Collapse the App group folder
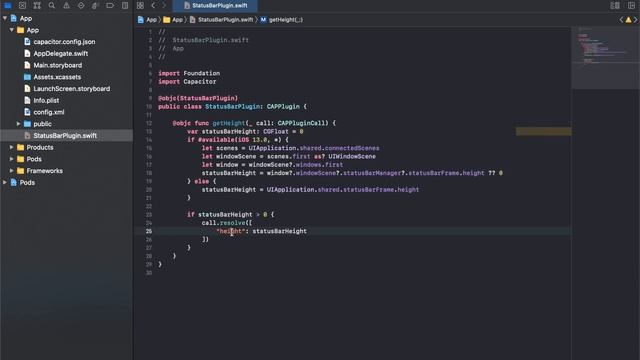Viewport: 640px width, 360px height. click(x=12, y=30)
